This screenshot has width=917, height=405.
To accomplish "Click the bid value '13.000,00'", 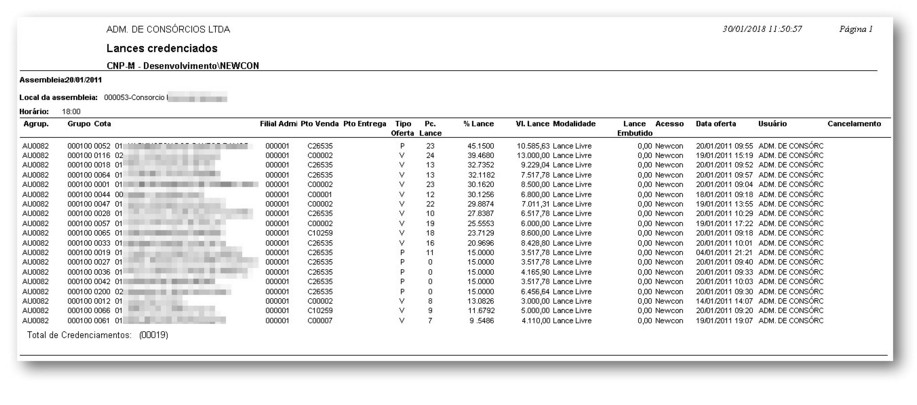I will (x=533, y=155).
